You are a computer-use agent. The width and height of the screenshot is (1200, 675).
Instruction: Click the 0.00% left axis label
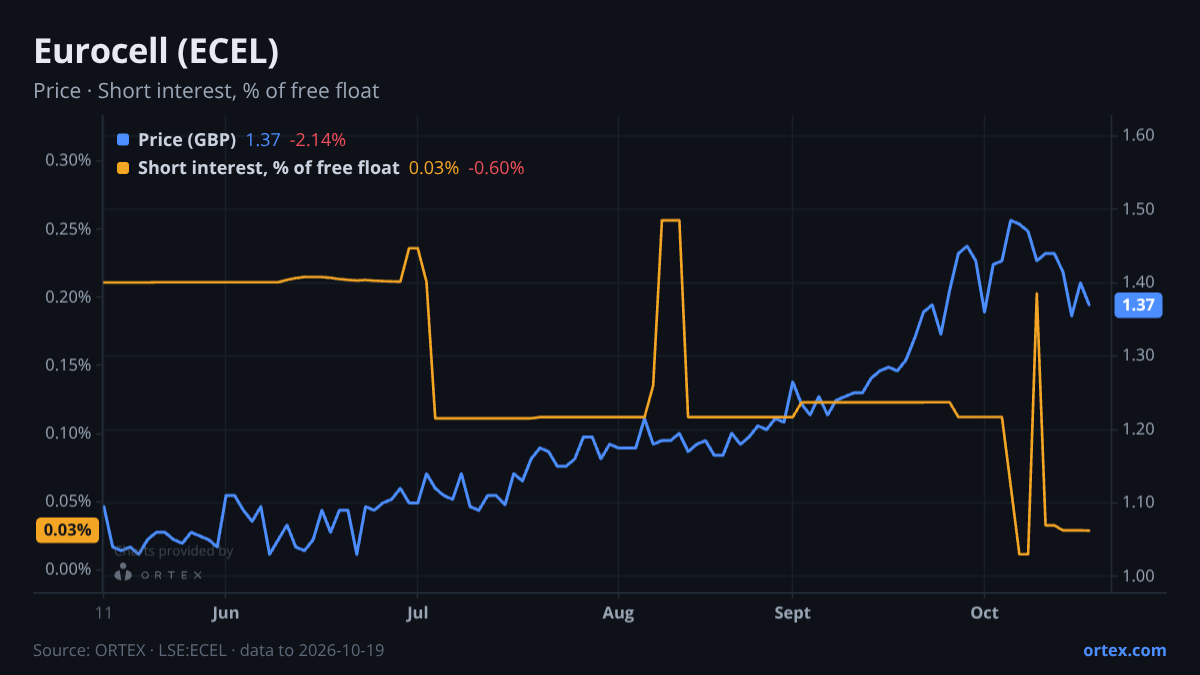click(69, 568)
